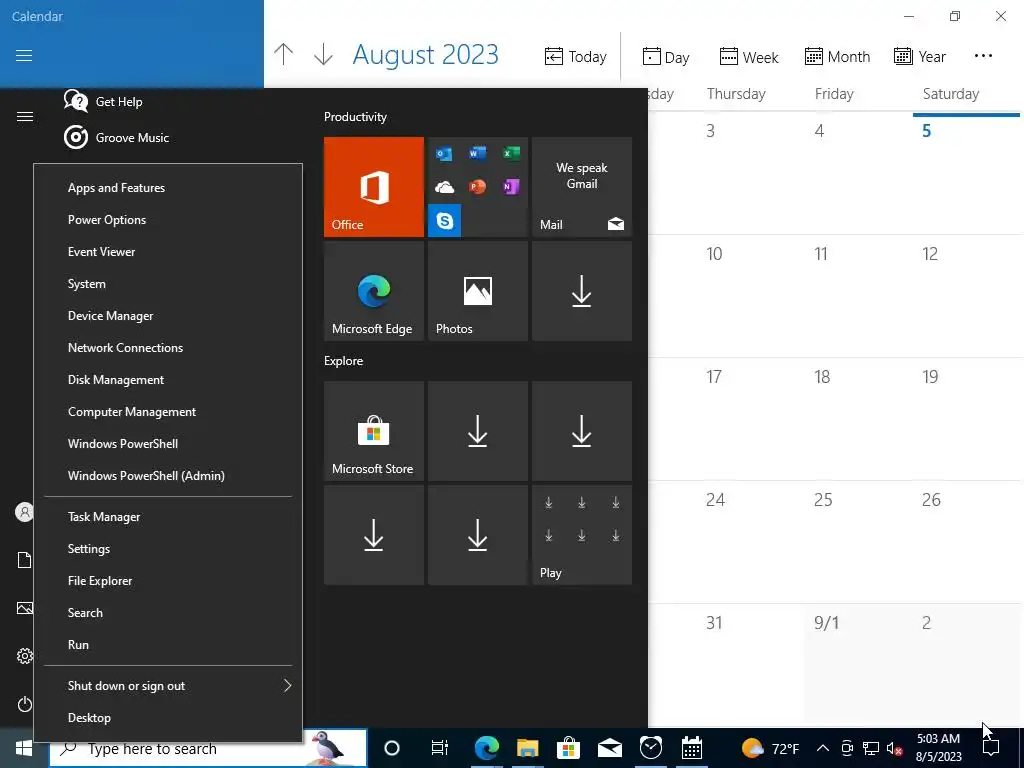Click taskbar search box

208,748
